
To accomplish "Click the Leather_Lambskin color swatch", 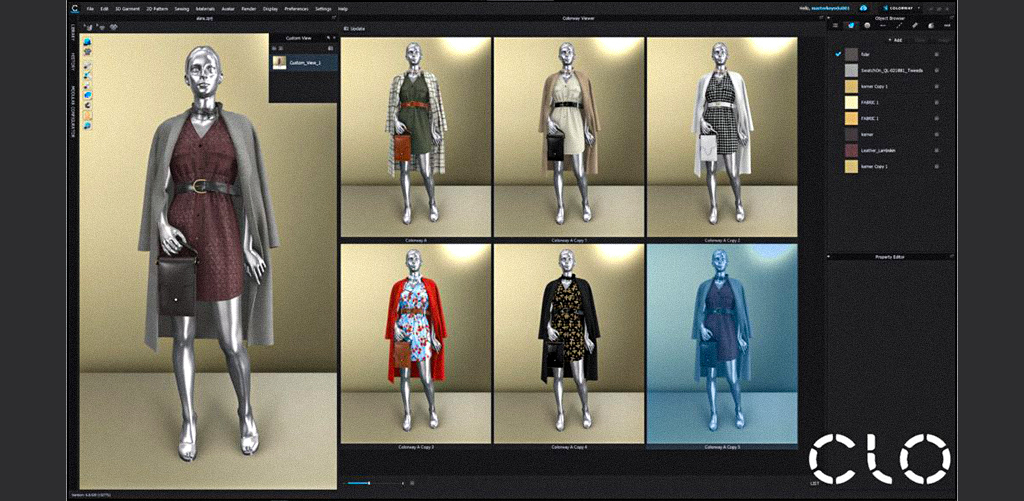I will point(851,150).
